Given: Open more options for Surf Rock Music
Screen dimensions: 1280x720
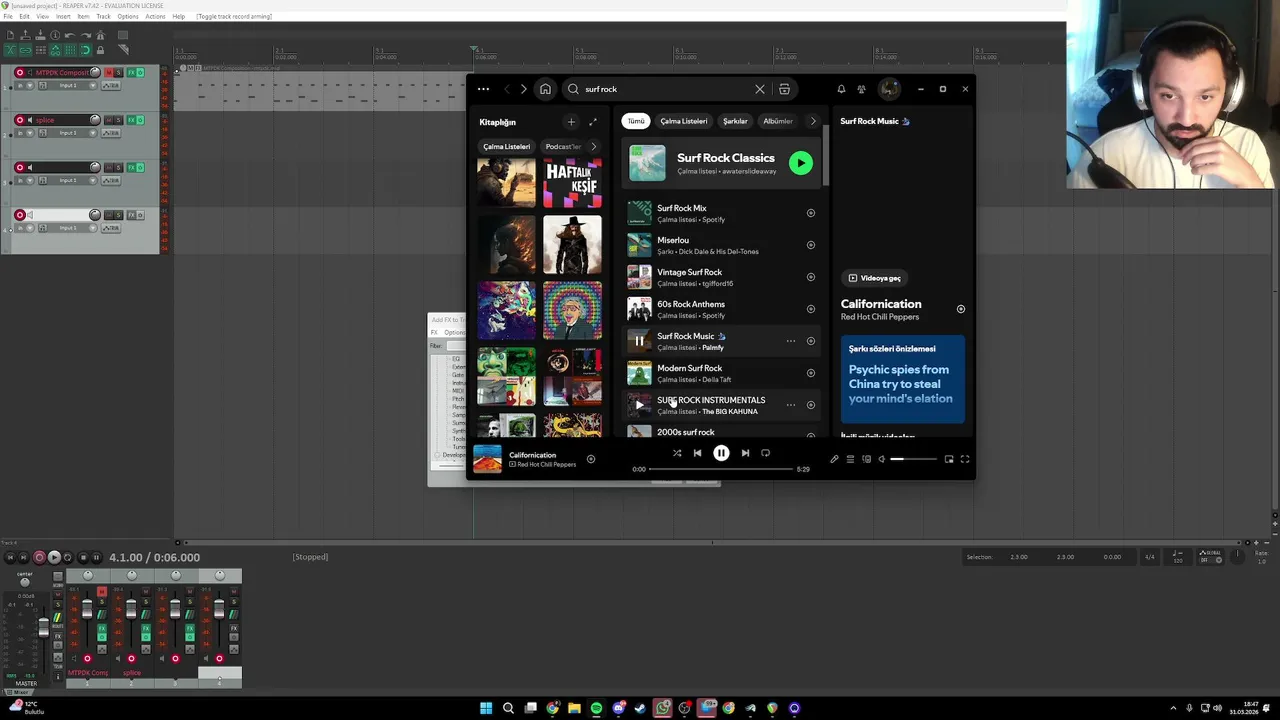Looking at the screenshot, I should click(x=791, y=341).
